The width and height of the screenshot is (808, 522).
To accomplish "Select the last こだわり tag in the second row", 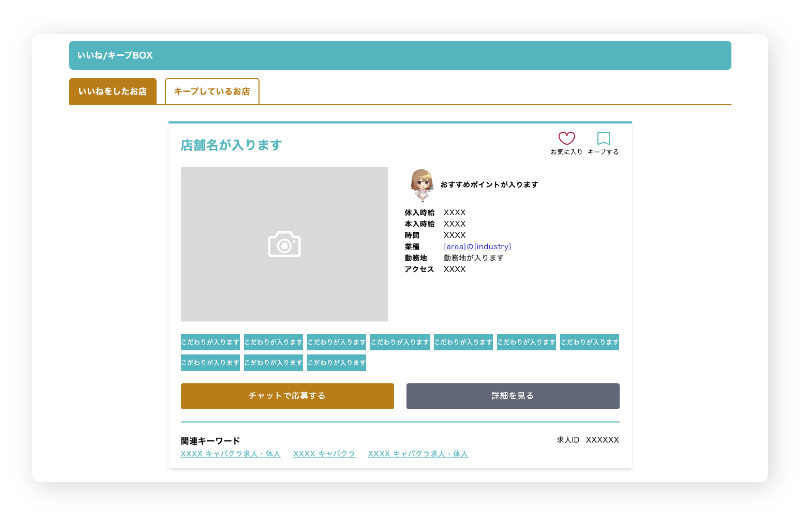I will click(x=336, y=363).
